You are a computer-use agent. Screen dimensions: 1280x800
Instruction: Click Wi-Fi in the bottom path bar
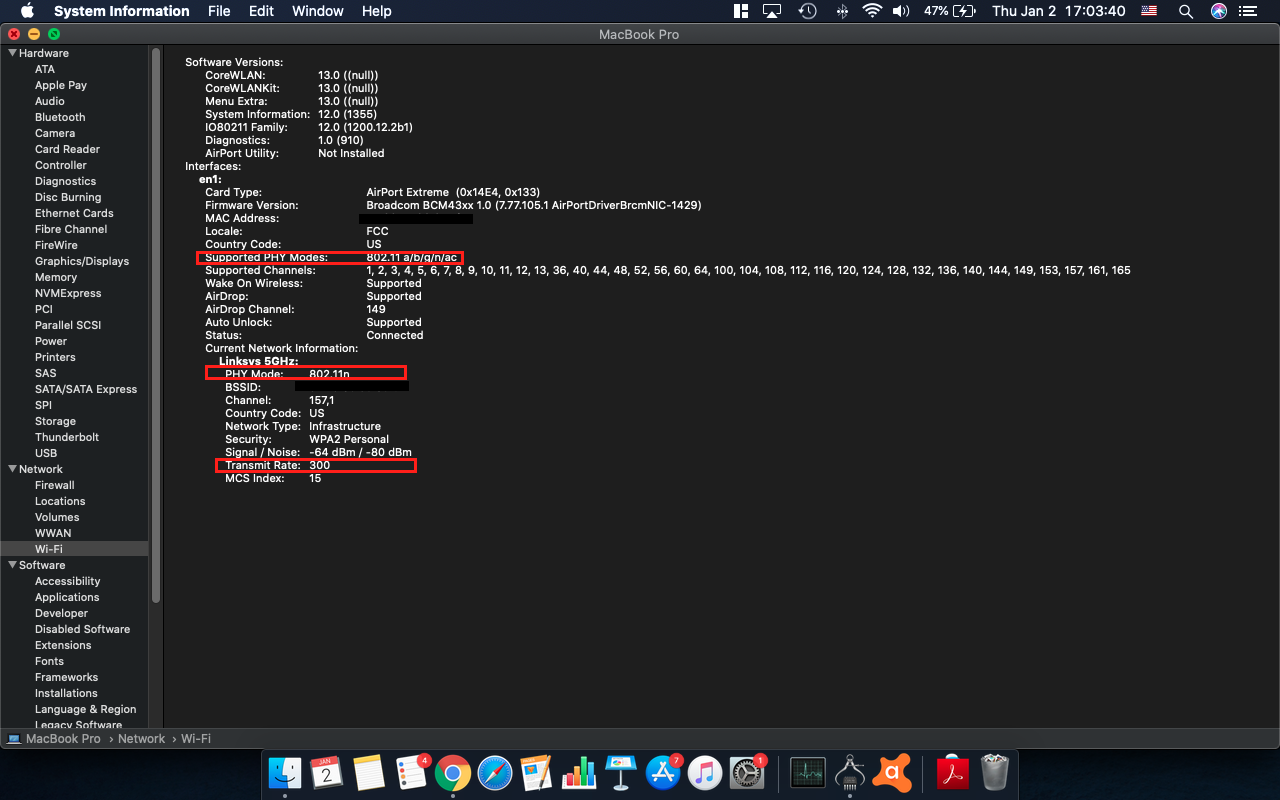(196, 739)
